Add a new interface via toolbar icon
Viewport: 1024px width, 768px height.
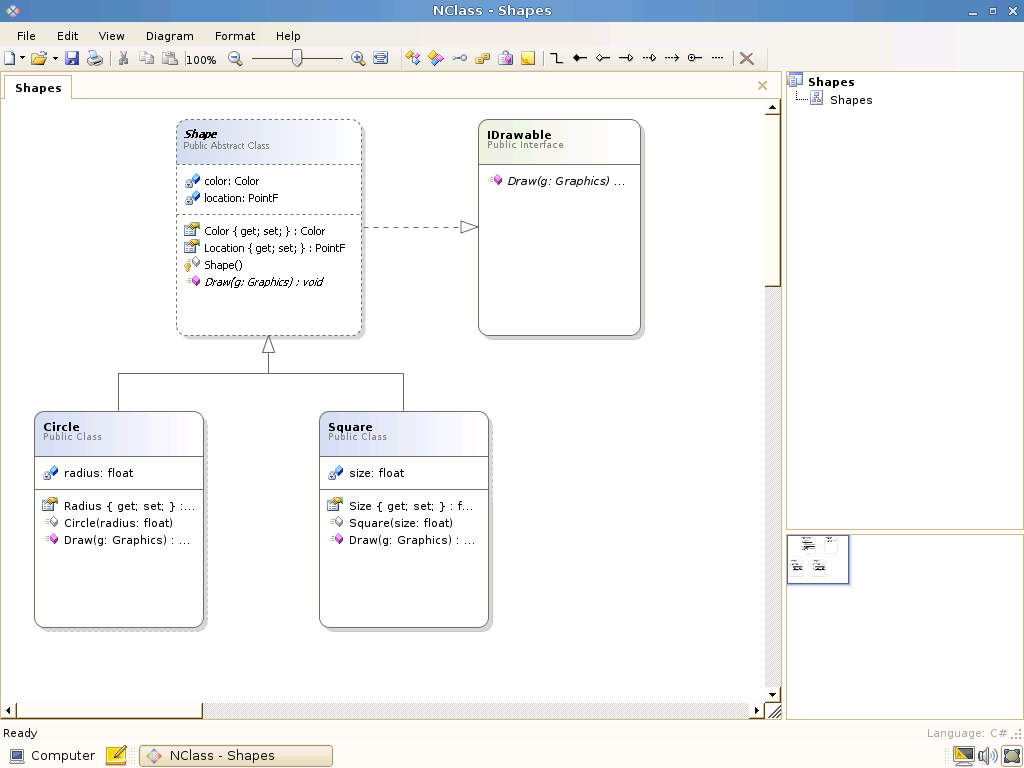click(x=459, y=58)
